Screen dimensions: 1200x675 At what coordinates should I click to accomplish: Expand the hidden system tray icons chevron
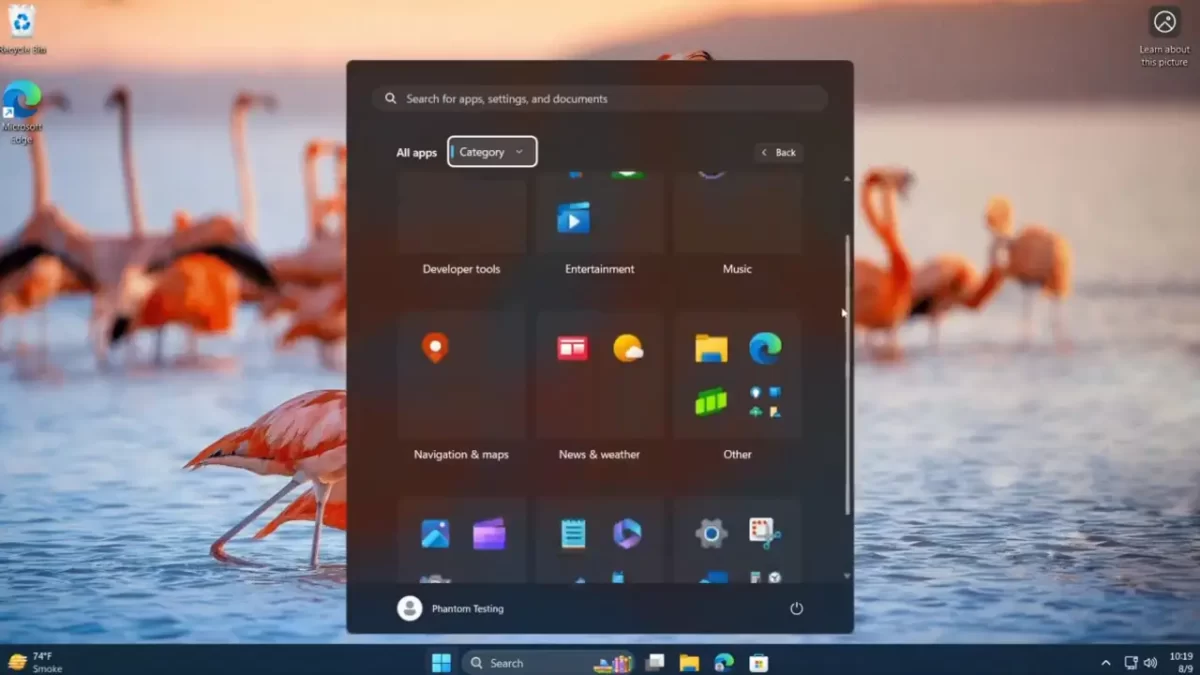pyautogui.click(x=1106, y=662)
